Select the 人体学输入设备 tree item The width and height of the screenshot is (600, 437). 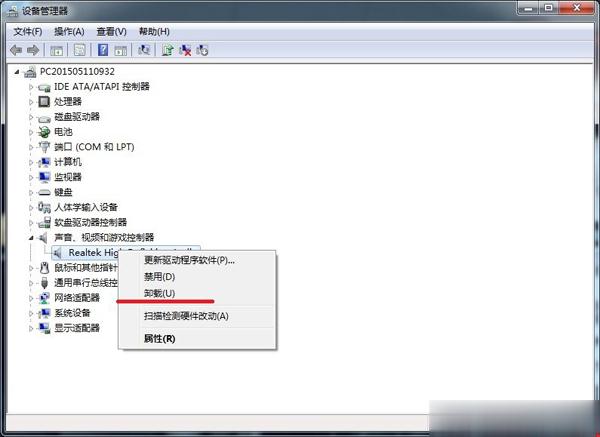(85, 207)
